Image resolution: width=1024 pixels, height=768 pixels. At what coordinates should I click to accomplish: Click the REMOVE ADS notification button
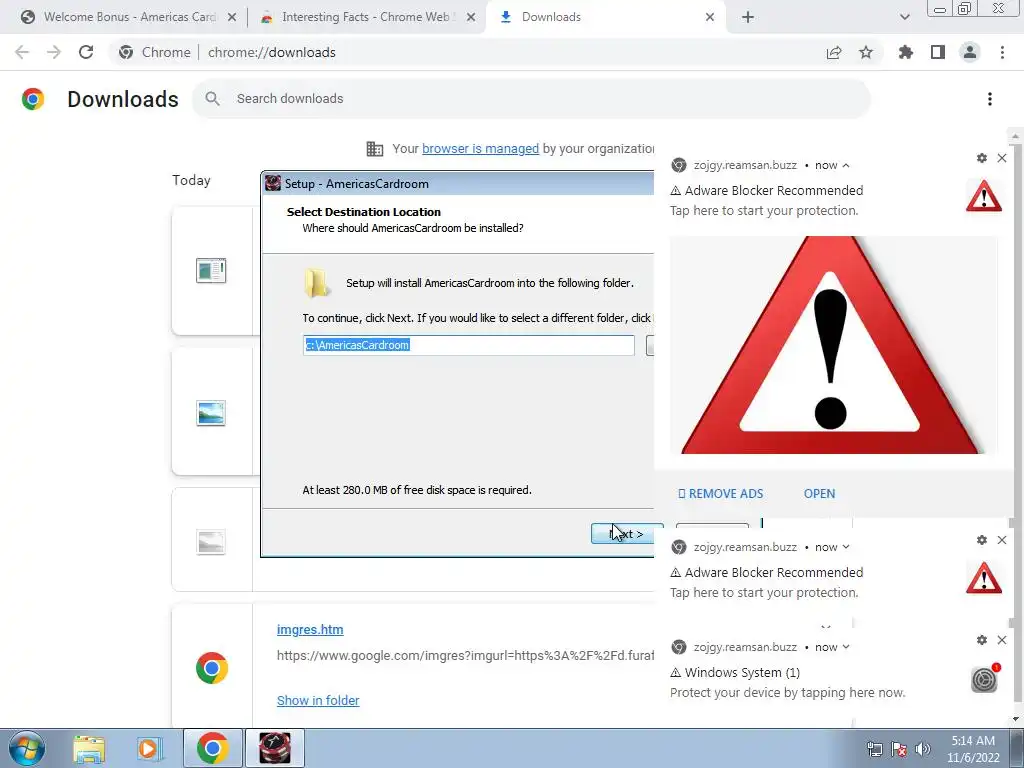tap(720, 494)
